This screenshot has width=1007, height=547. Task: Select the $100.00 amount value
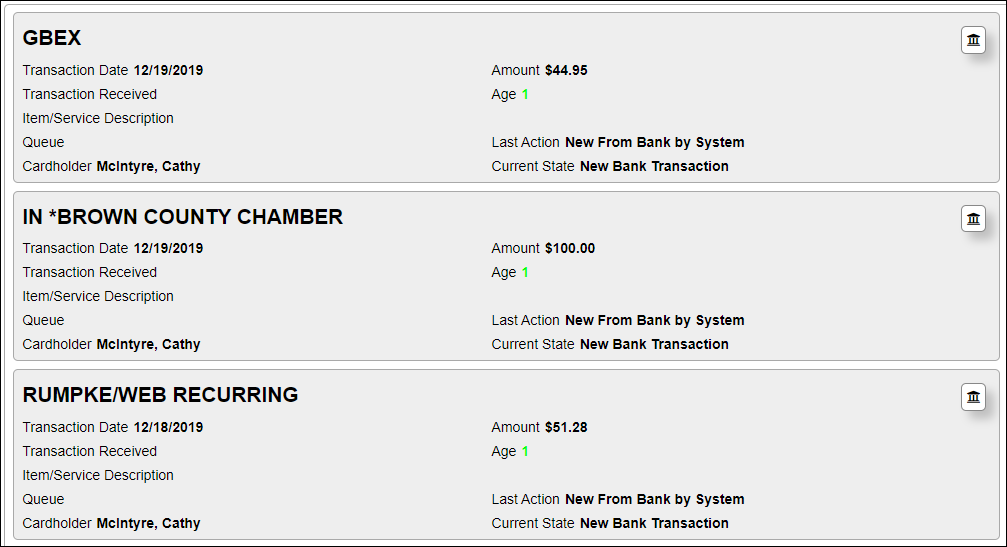570,248
